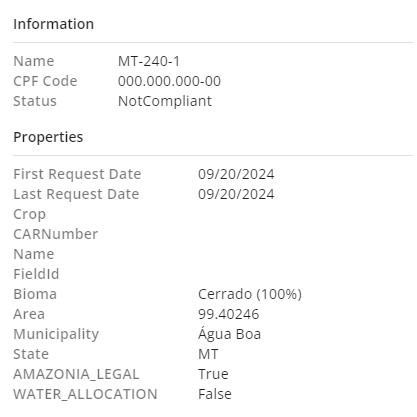The width and height of the screenshot is (417, 417).
Task: Click the Area value 99.40246
Action: pos(229,314)
